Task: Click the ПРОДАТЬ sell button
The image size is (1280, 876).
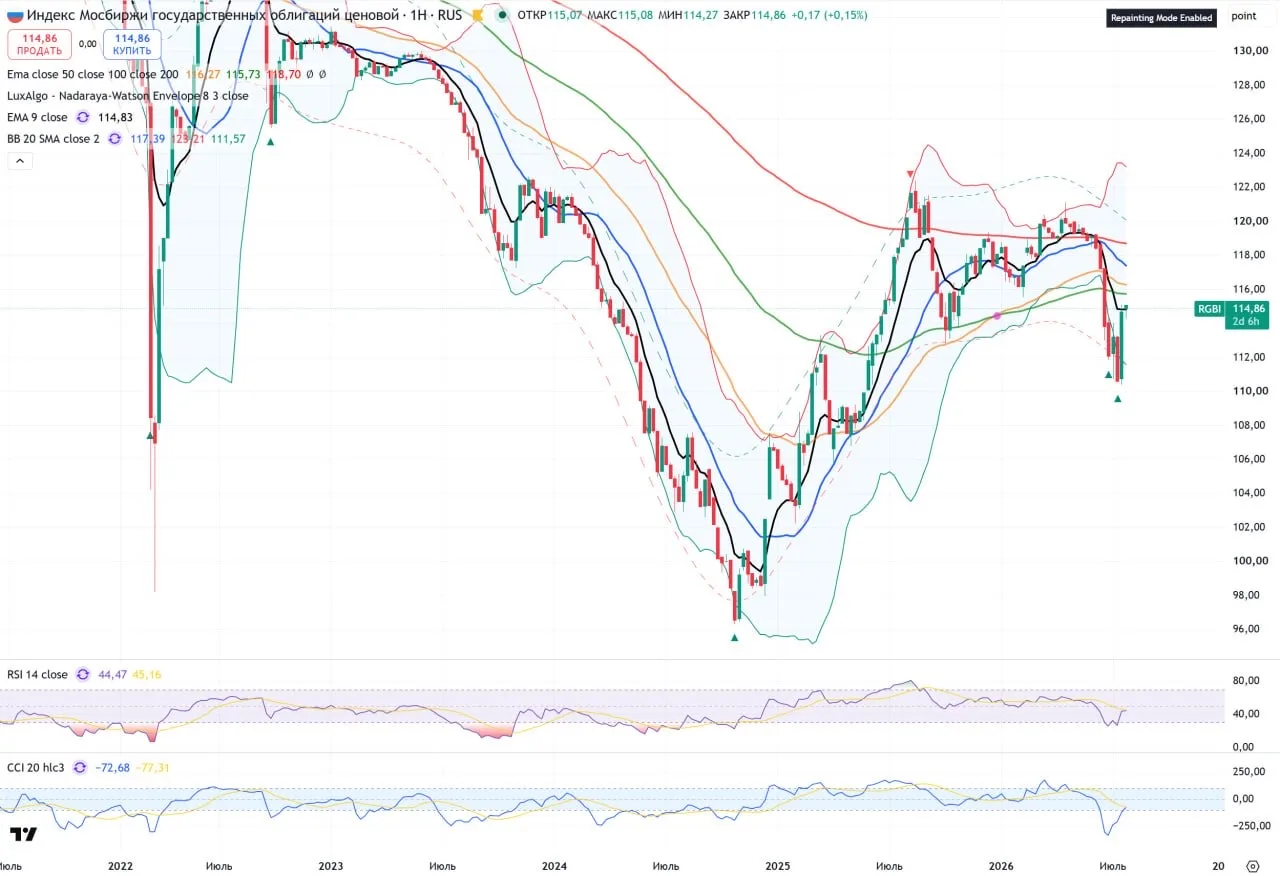Action: pyautogui.click(x=39, y=44)
